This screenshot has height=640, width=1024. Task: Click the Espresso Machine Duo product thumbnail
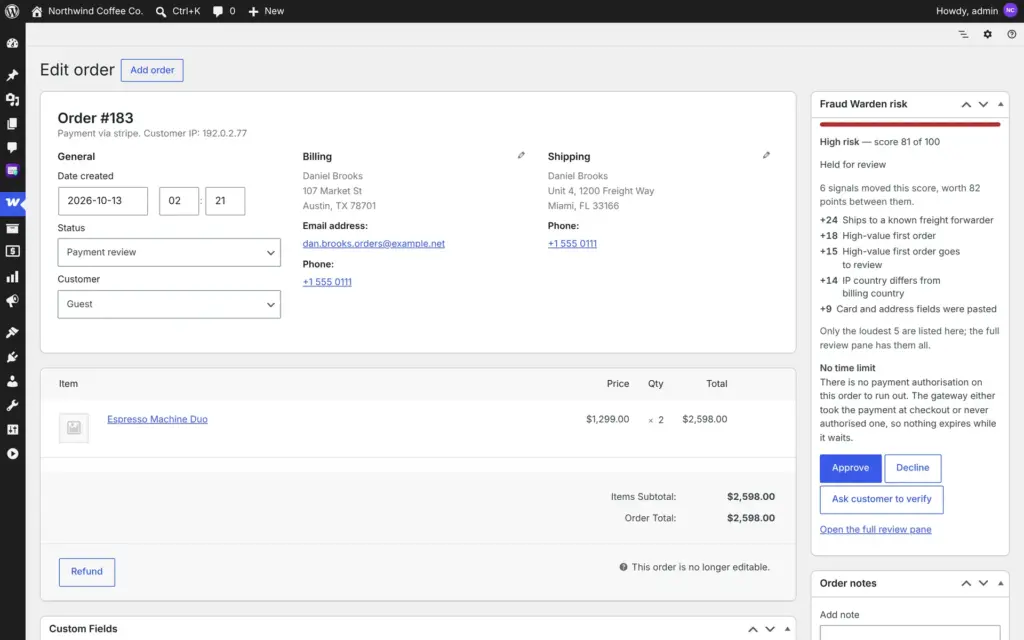[74, 428]
